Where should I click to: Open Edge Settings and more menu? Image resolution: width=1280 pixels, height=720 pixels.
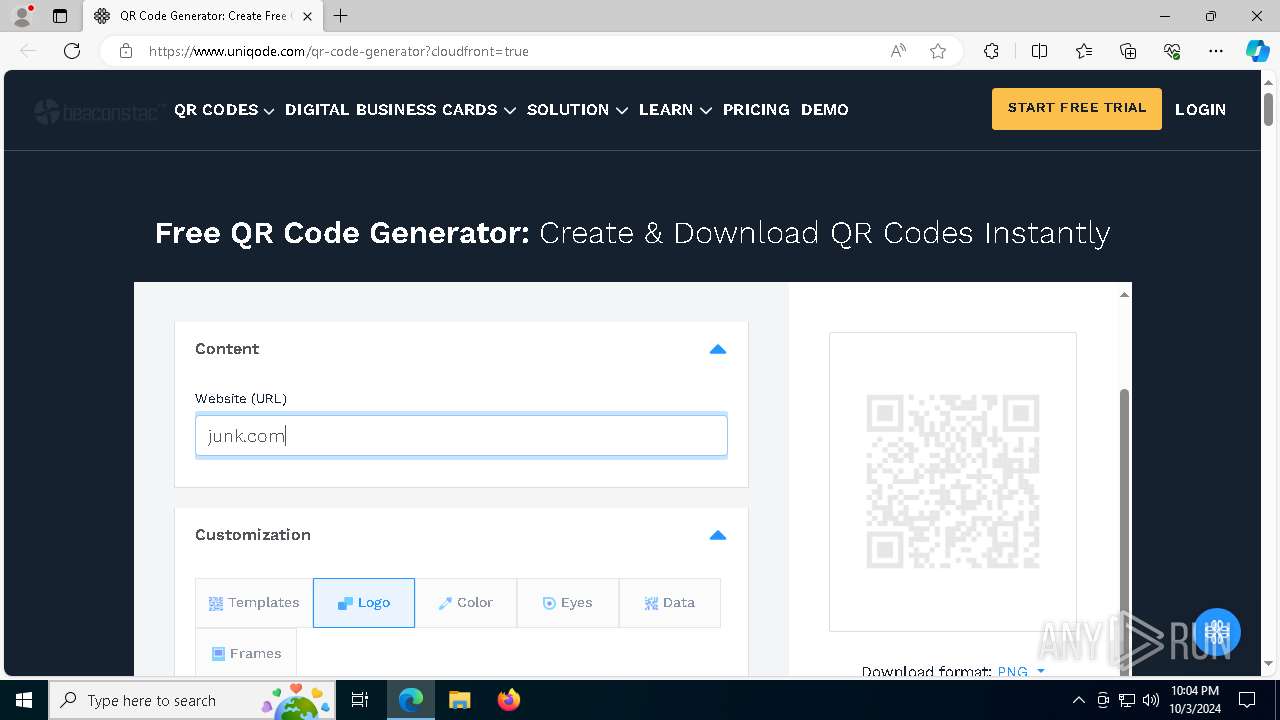1216,51
